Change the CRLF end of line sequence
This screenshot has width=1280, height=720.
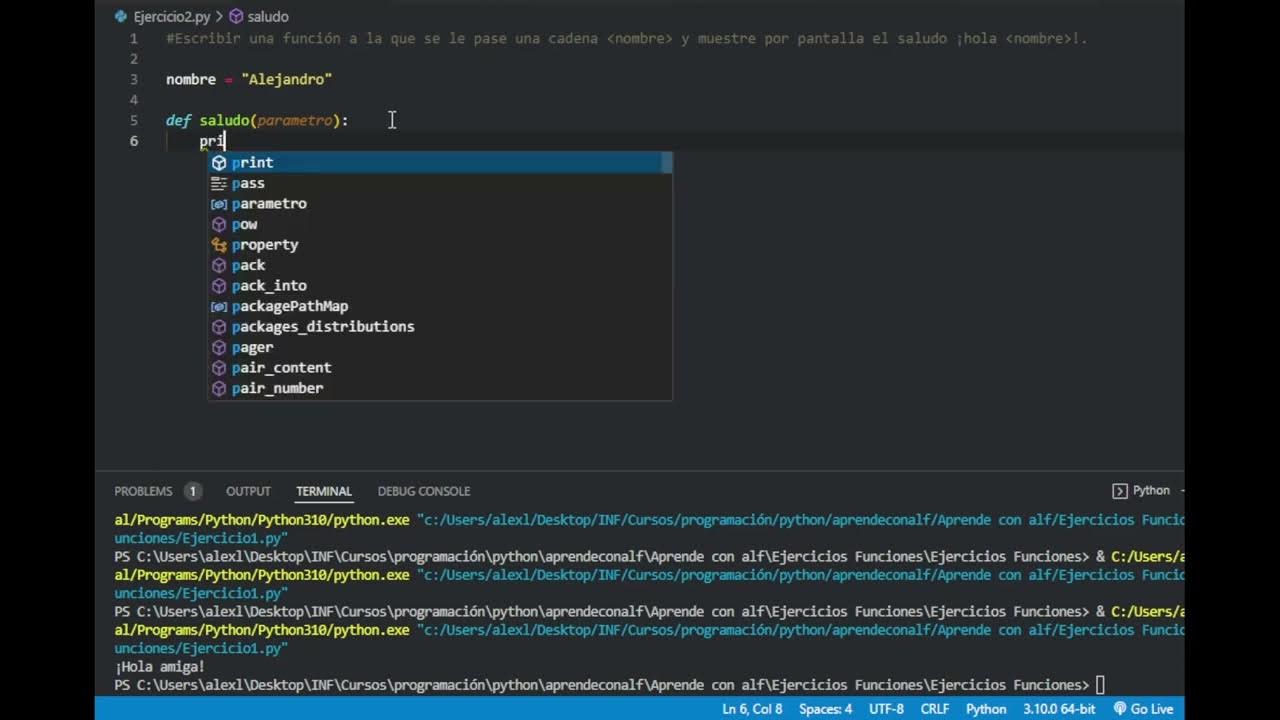tap(935, 709)
